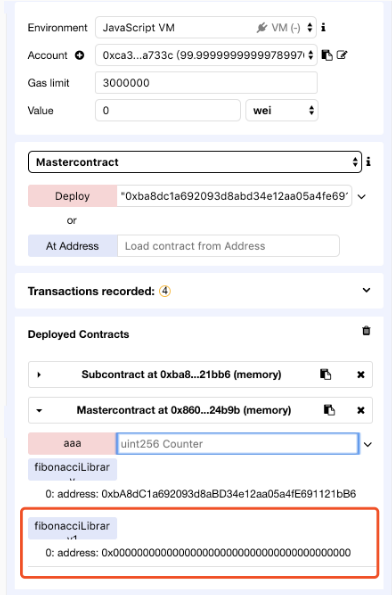
Task: Expand the Transactions recorded section
Action: pos(366,290)
